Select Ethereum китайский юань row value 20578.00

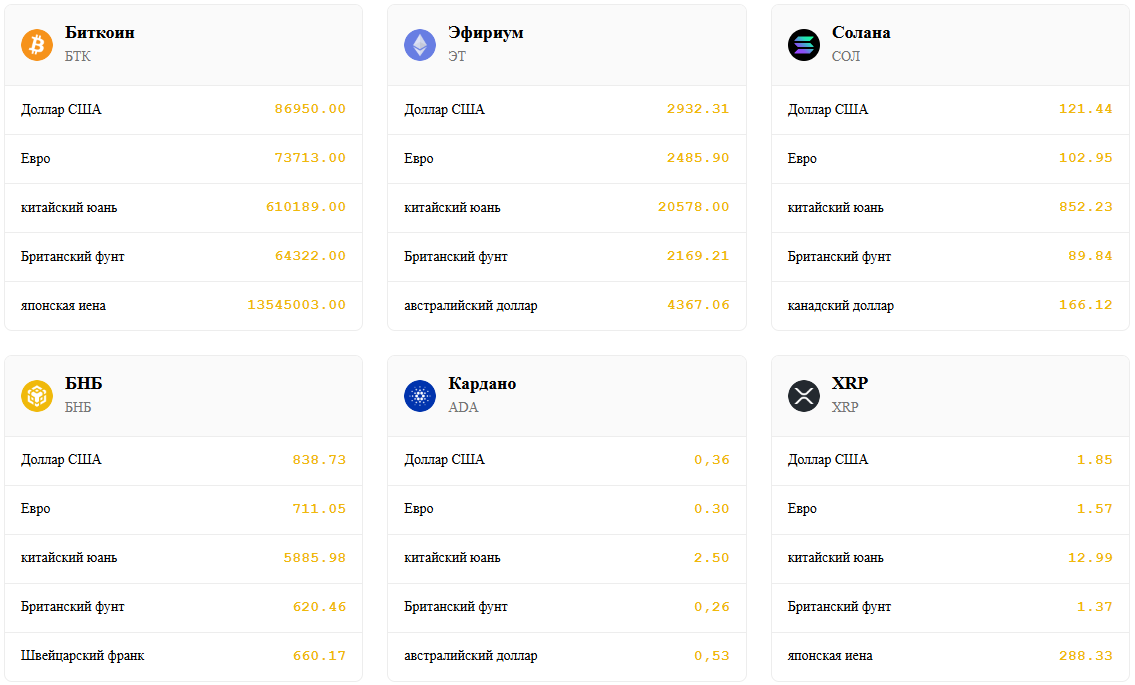pyautogui.click(x=693, y=207)
